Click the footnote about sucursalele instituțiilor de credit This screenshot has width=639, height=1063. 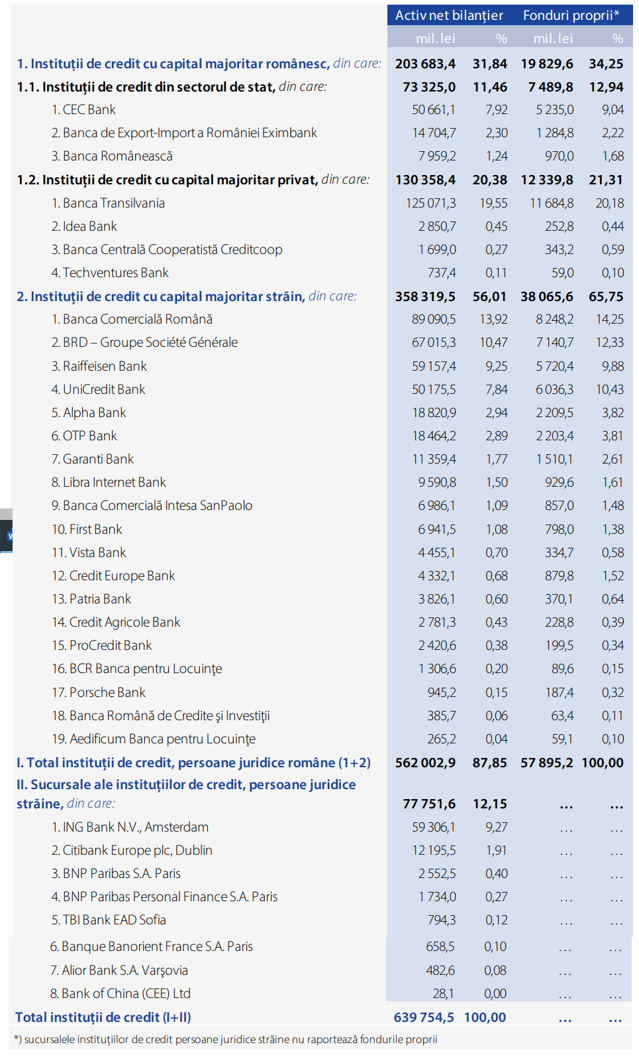pyautogui.click(x=226, y=1039)
